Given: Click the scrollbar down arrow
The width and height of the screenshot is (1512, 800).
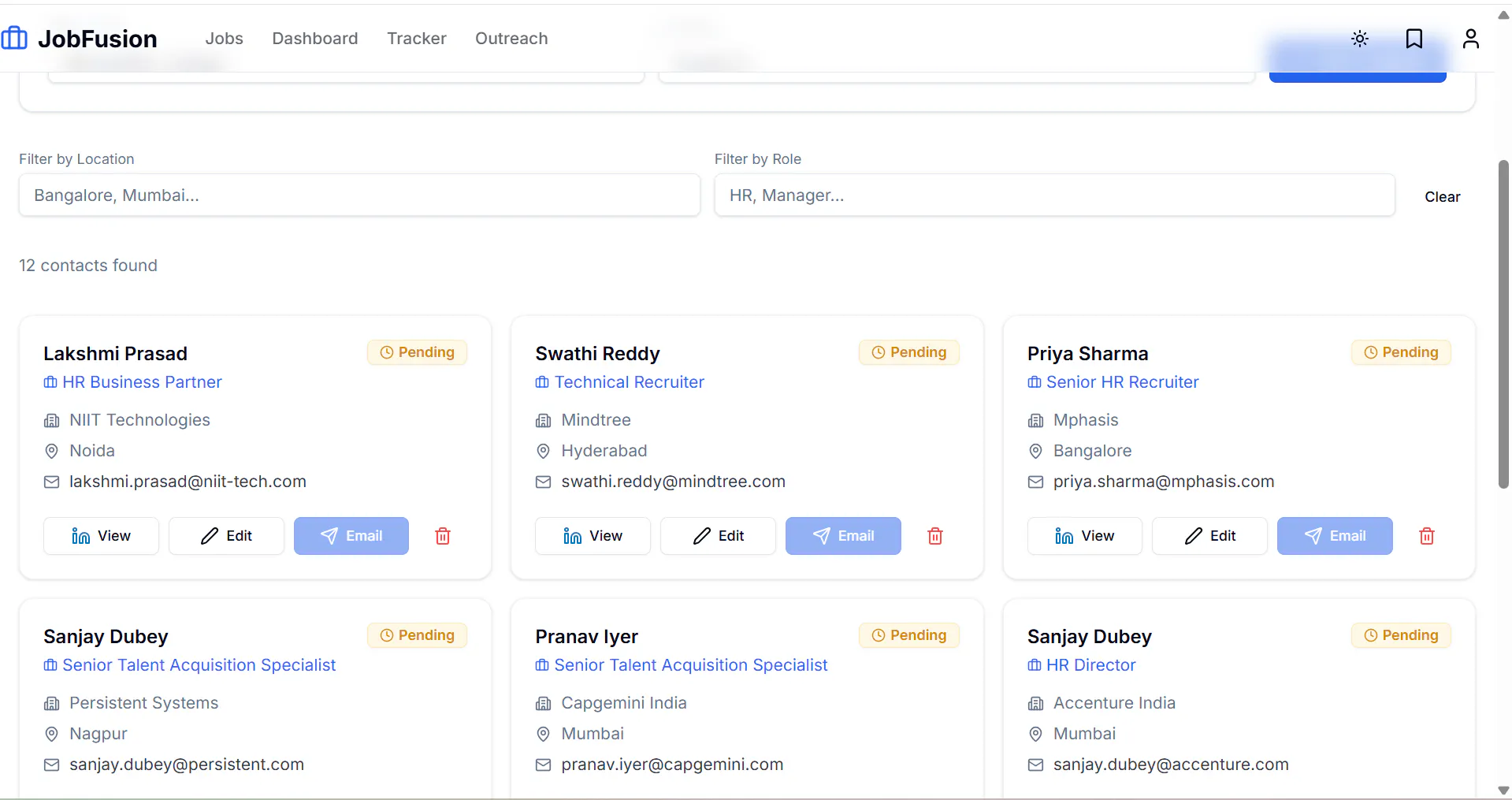Looking at the screenshot, I should tap(1503, 791).
